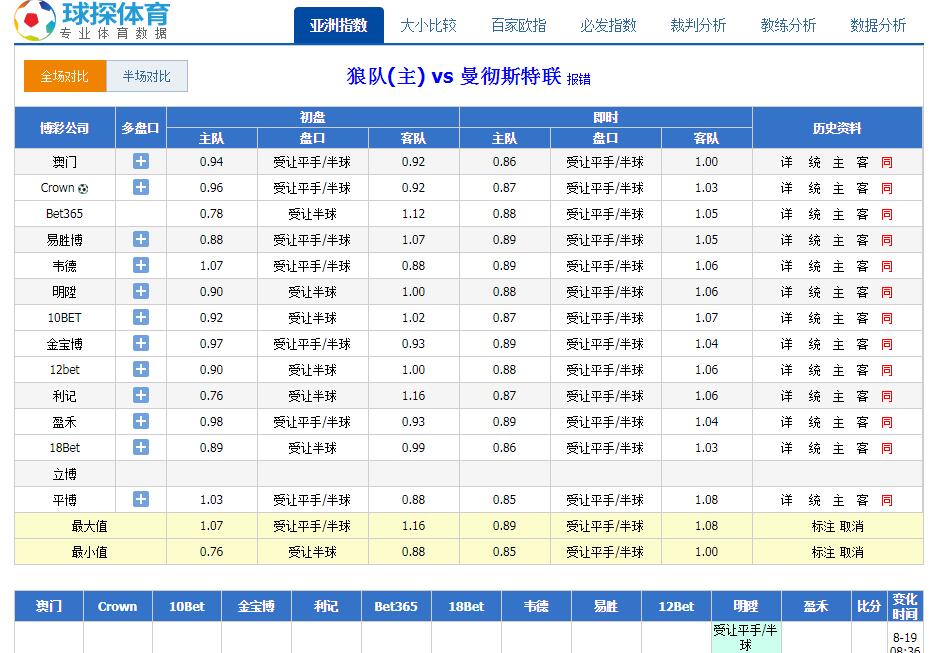Open the 教练分析 tab

click(x=788, y=25)
